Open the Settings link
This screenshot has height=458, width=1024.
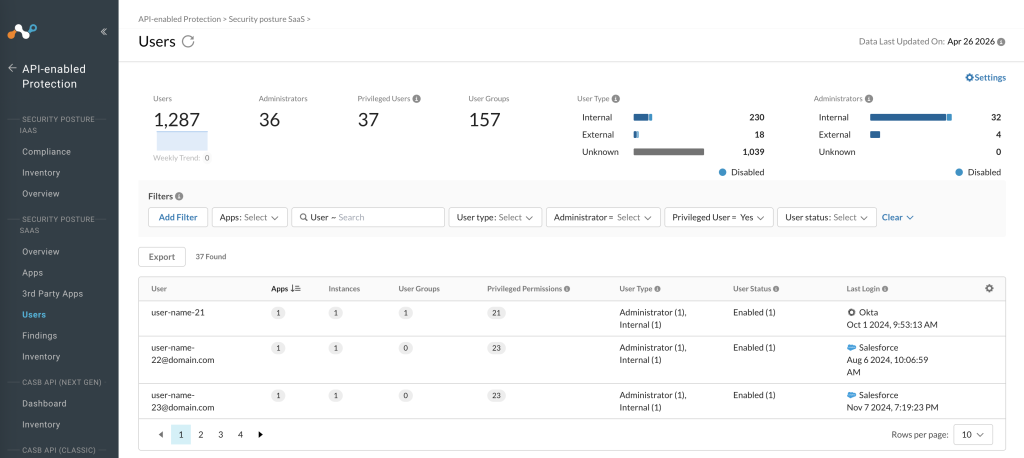click(x=985, y=78)
